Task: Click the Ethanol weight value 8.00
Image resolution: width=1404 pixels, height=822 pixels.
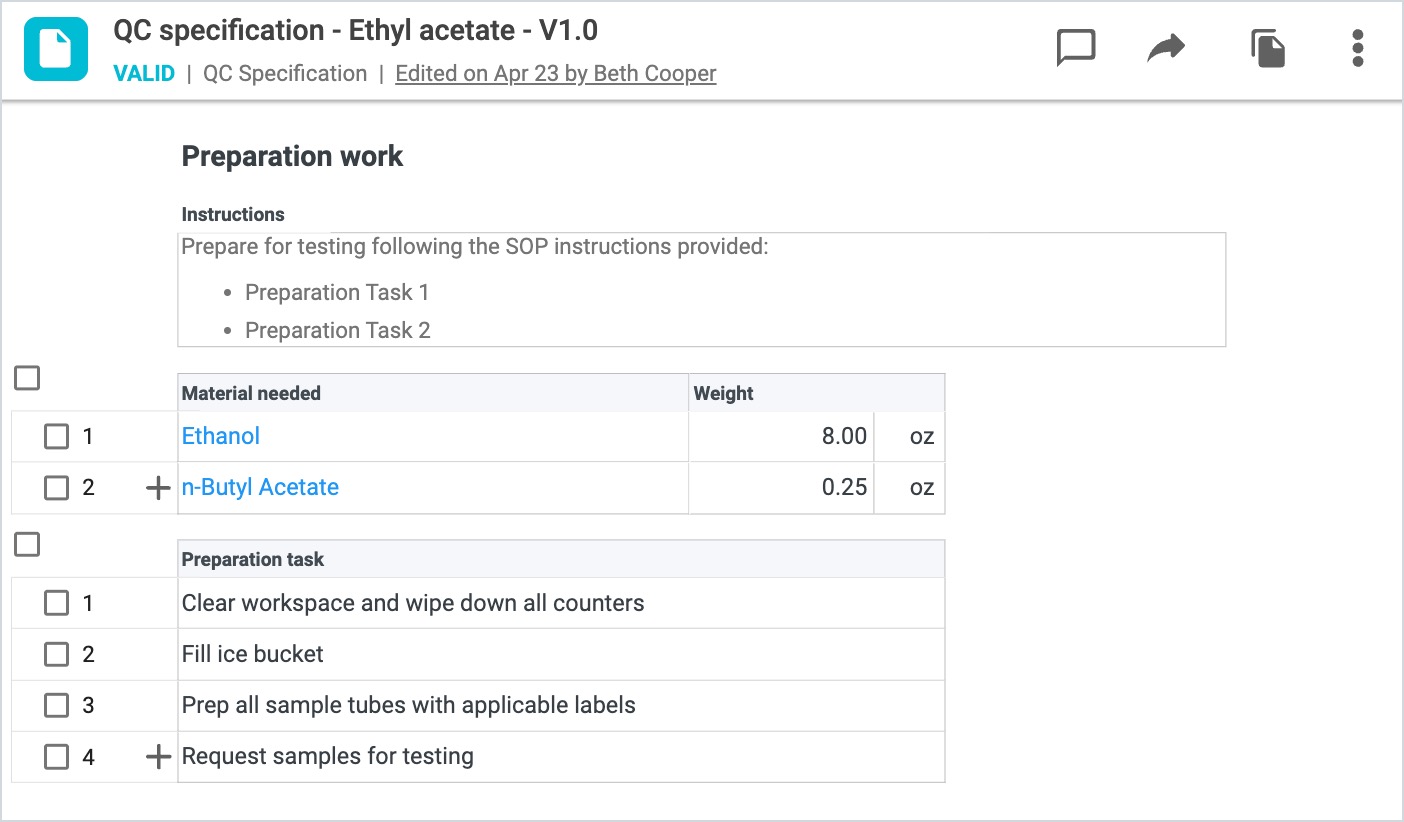Action: [x=843, y=436]
